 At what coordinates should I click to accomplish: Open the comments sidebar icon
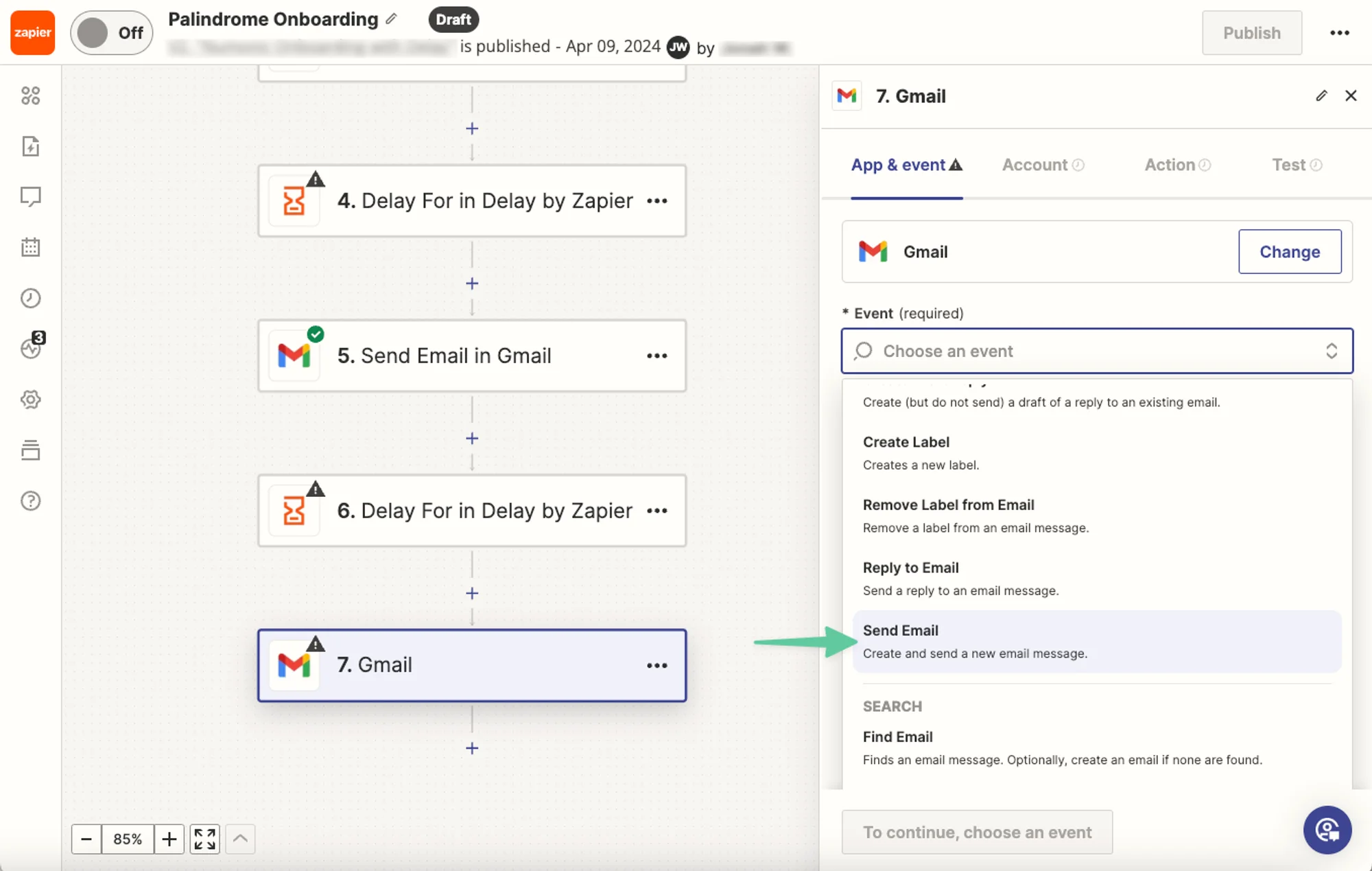[31, 197]
